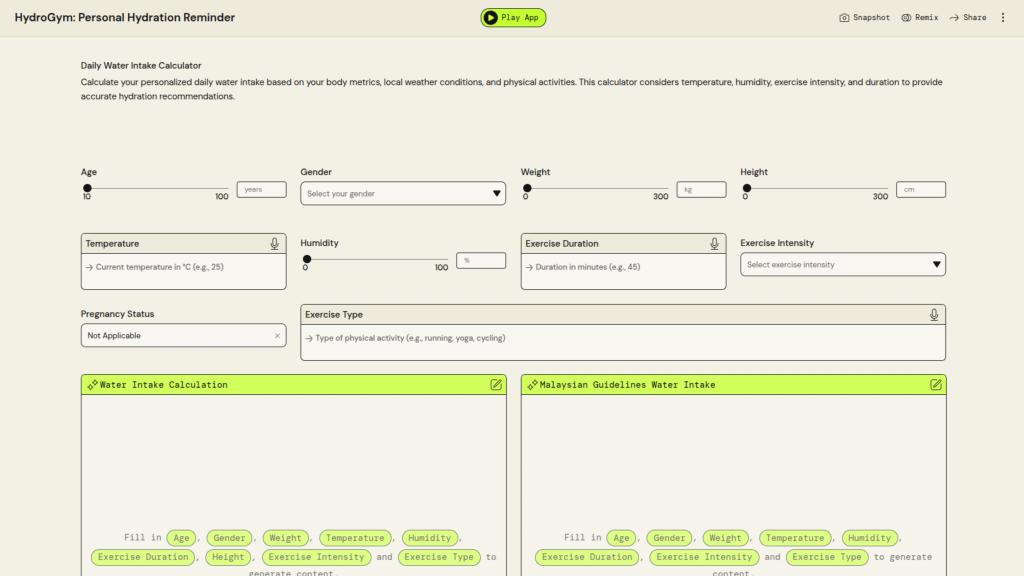Image resolution: width=1024 pixels, height=576 pixels.
Task: Clear Pregnancy Status with the x icon
Action: pos(277,336)
